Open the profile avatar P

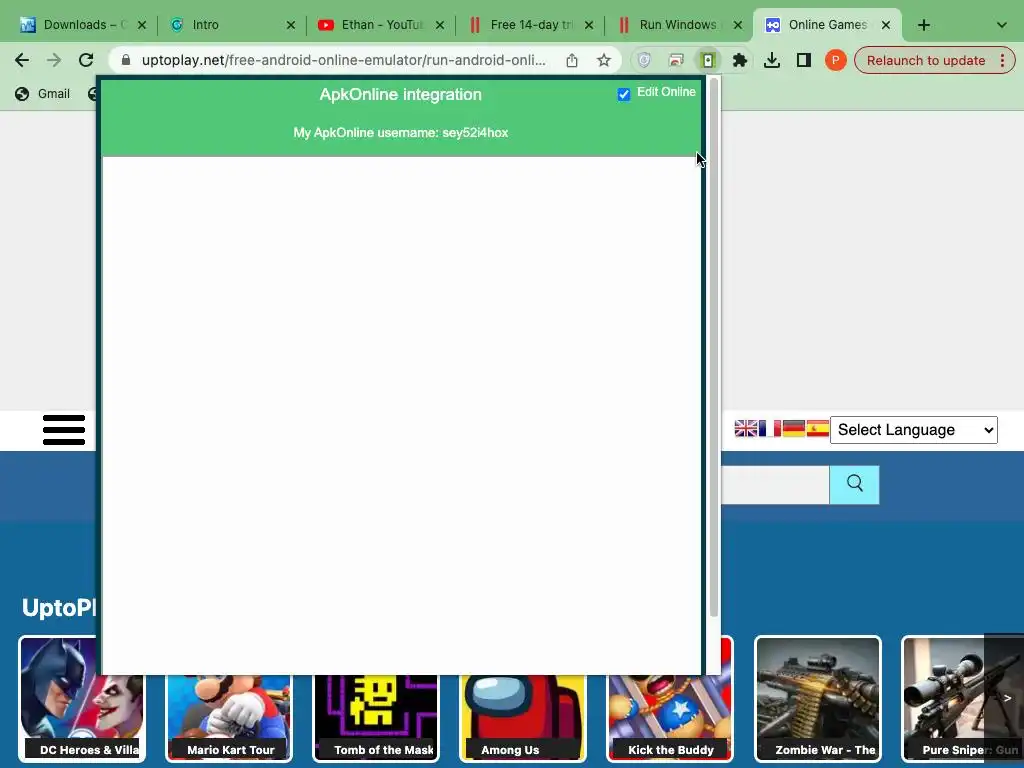pos(835,61)
